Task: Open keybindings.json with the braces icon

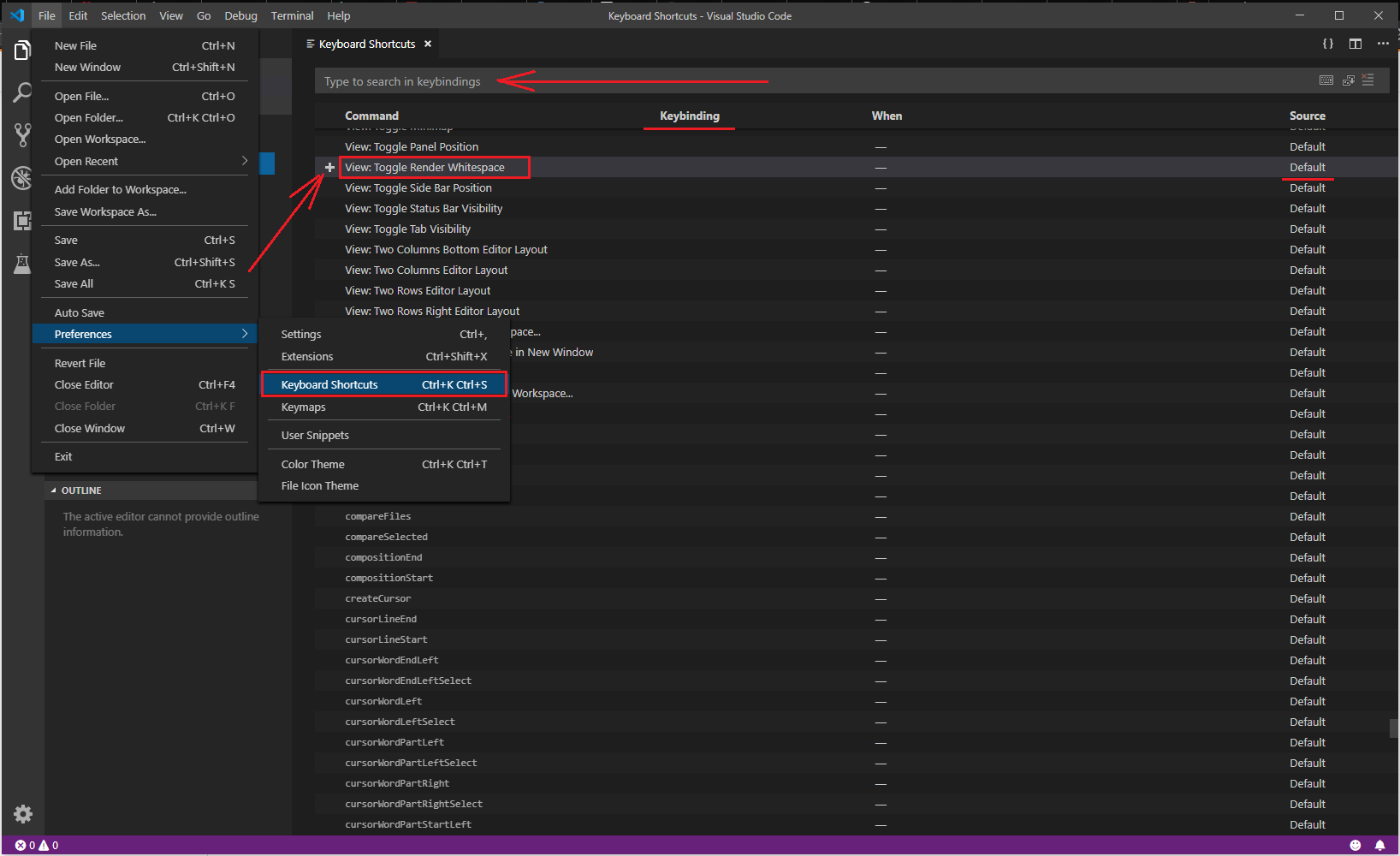Action: tap(1327, 44)
